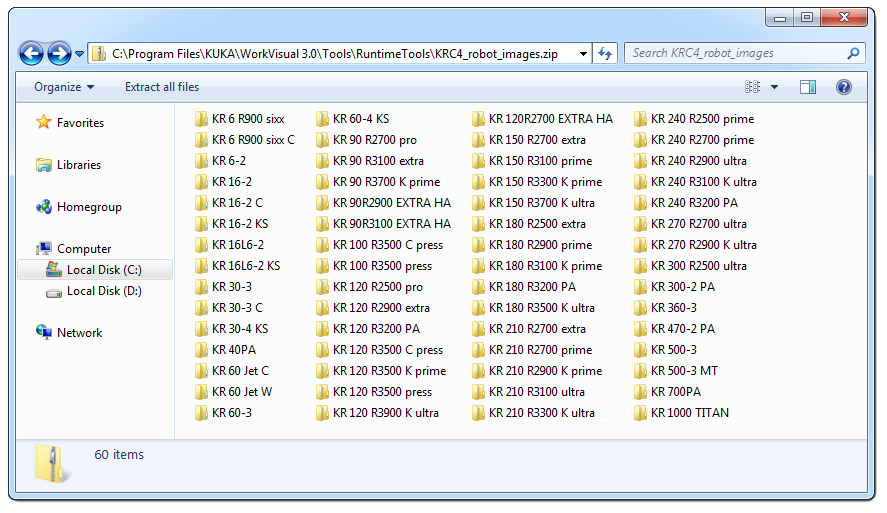
Task: Expand the address bar path dropdown
Action: [583, 54]
